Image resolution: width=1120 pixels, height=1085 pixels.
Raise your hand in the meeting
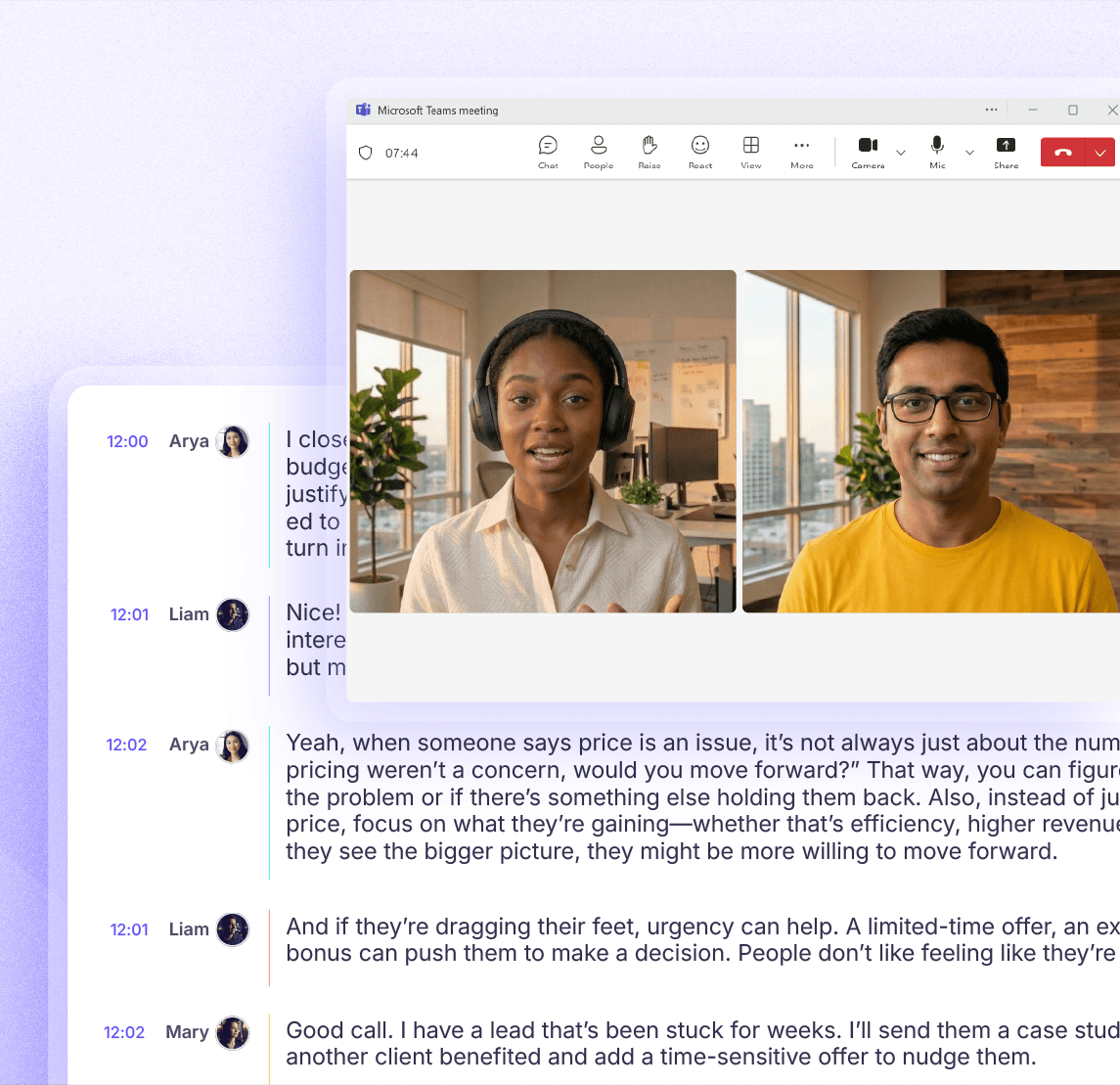[x=650, y=153]
